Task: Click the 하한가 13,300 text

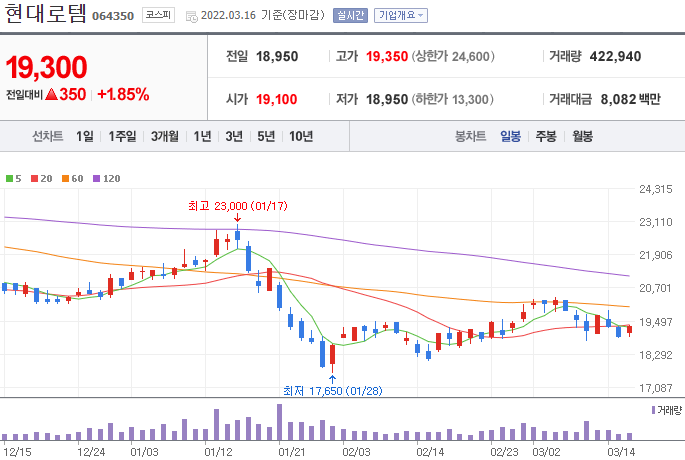Action: point(453,99)
